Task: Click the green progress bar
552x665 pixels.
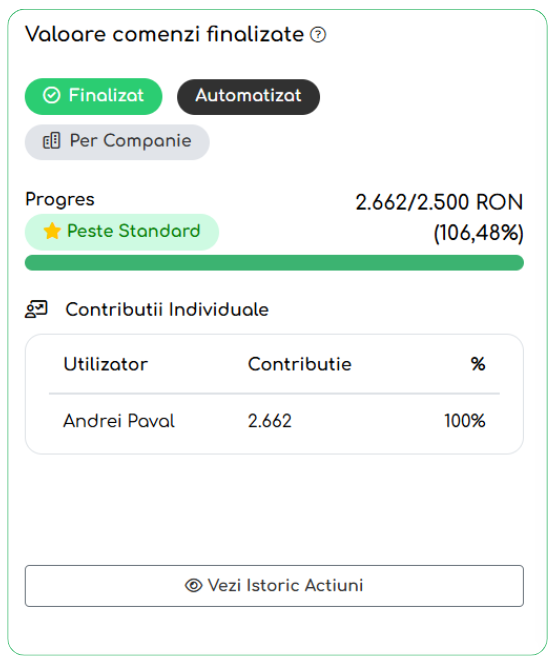Action: (x=274, y=263)
